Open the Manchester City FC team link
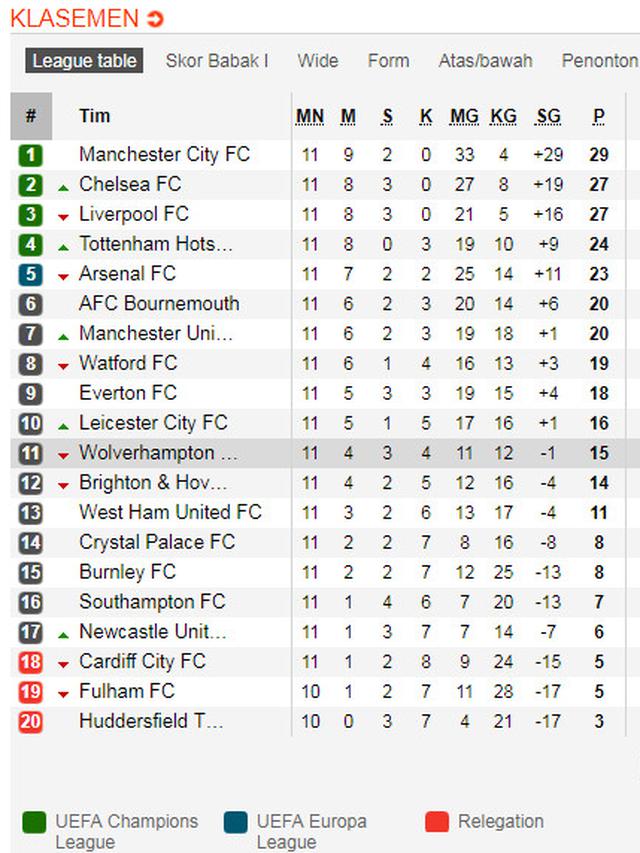 164,155
